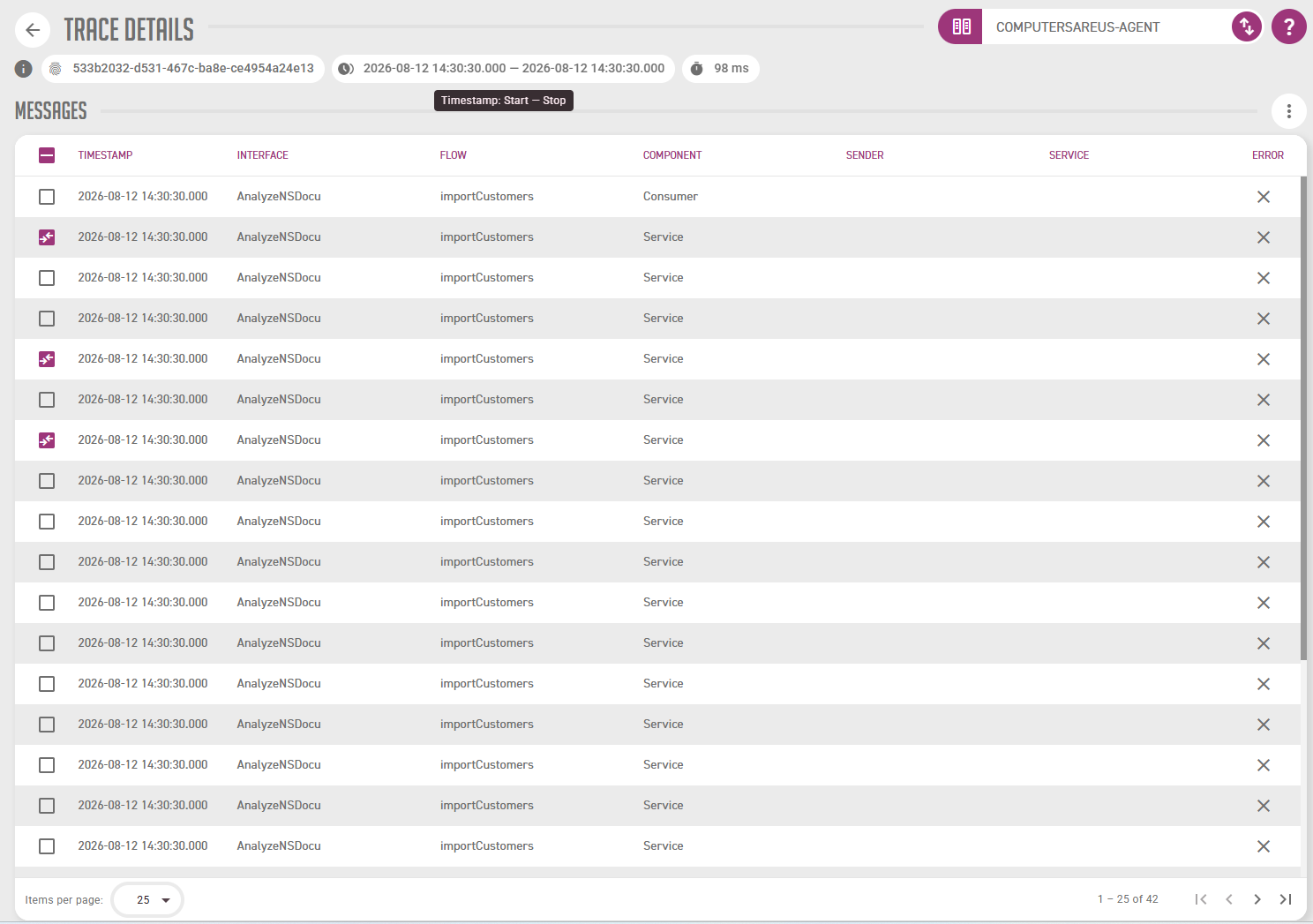Toggle the select-all checkbox in the table header
Screen dimensions: 1313x924
(47, 155)
